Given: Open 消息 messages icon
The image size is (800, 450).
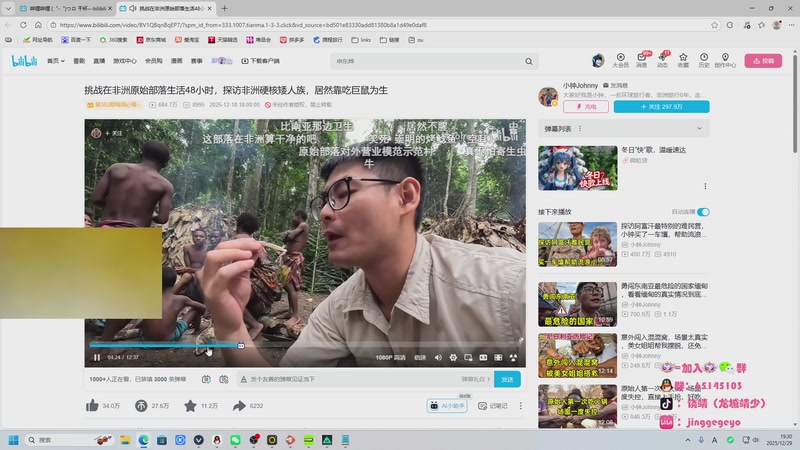Looking at the screenshot, I should pos(642,60).
